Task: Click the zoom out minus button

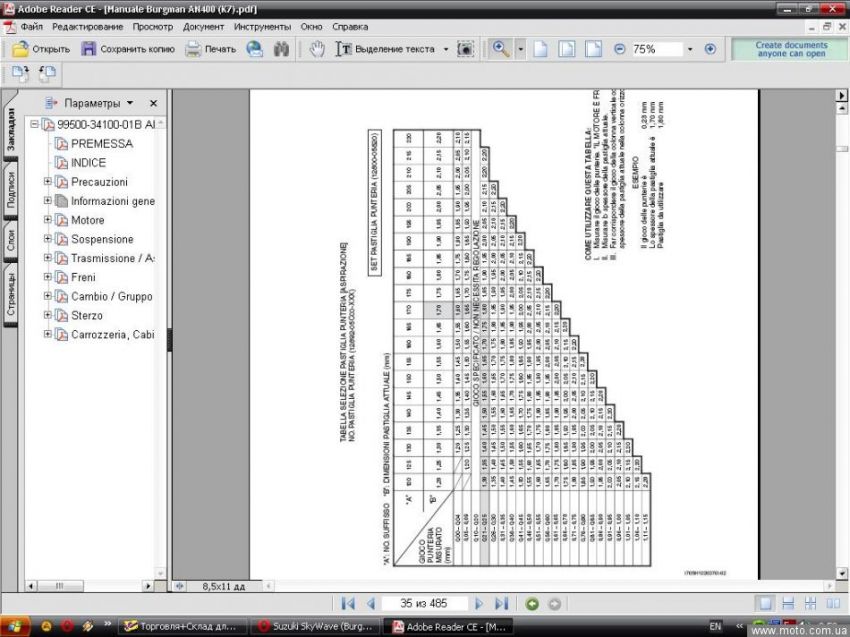Action: (619, 48)
